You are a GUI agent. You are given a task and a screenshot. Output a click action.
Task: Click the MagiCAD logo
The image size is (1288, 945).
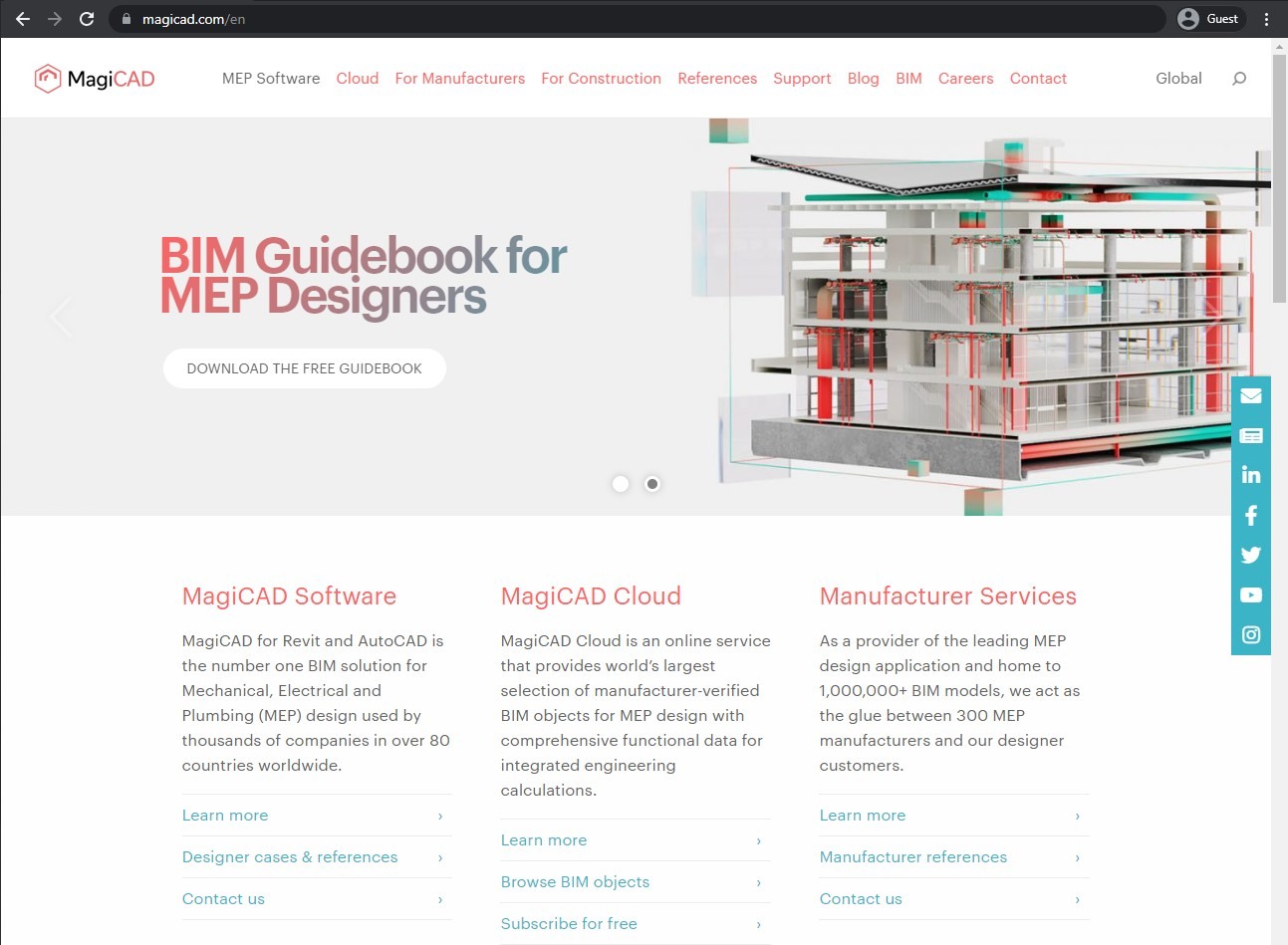[x=95, y=79]
